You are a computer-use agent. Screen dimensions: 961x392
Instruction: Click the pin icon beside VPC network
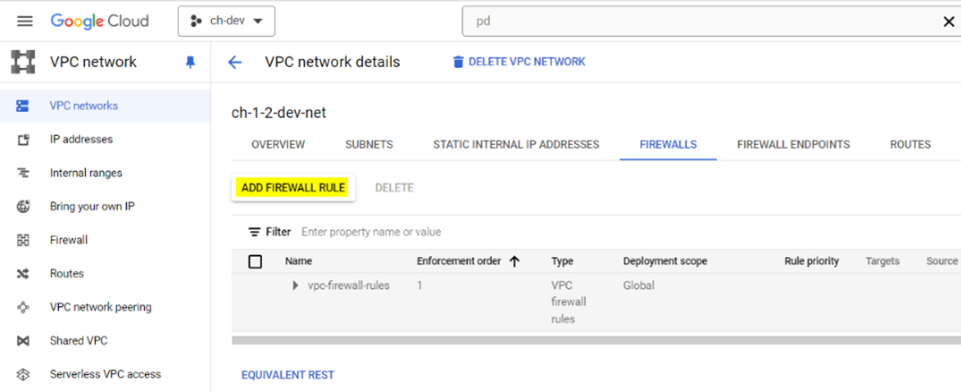190,62
